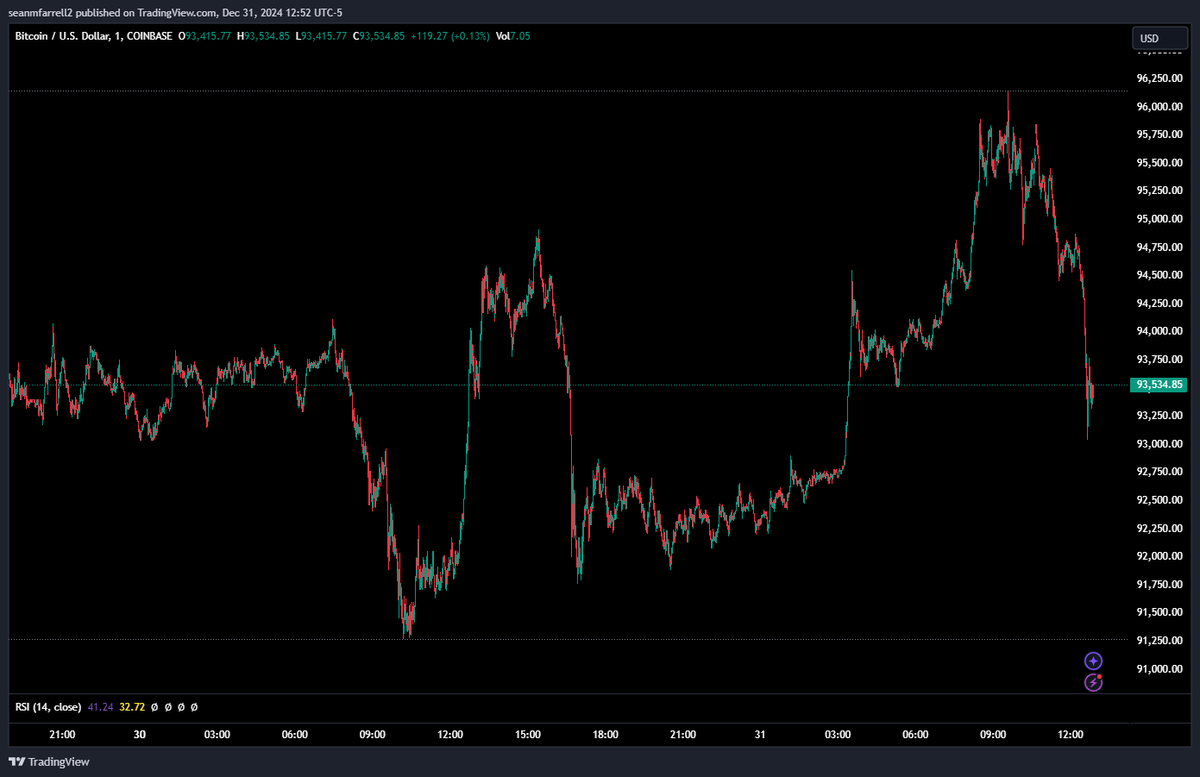Click the 93,000.00 price axis label
Screen dimensions: 1200x777
point(1160,444)
